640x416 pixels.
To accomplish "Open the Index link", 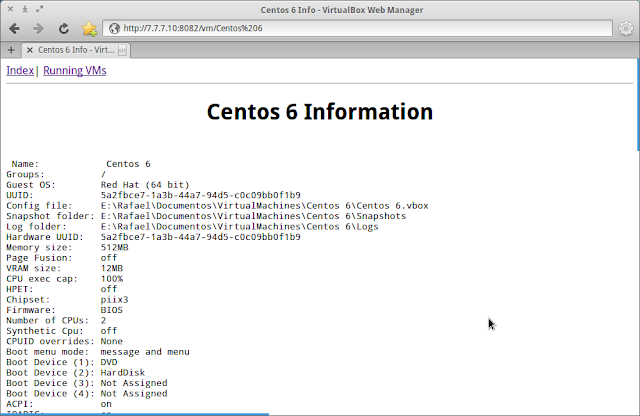I will coord(20,70).
